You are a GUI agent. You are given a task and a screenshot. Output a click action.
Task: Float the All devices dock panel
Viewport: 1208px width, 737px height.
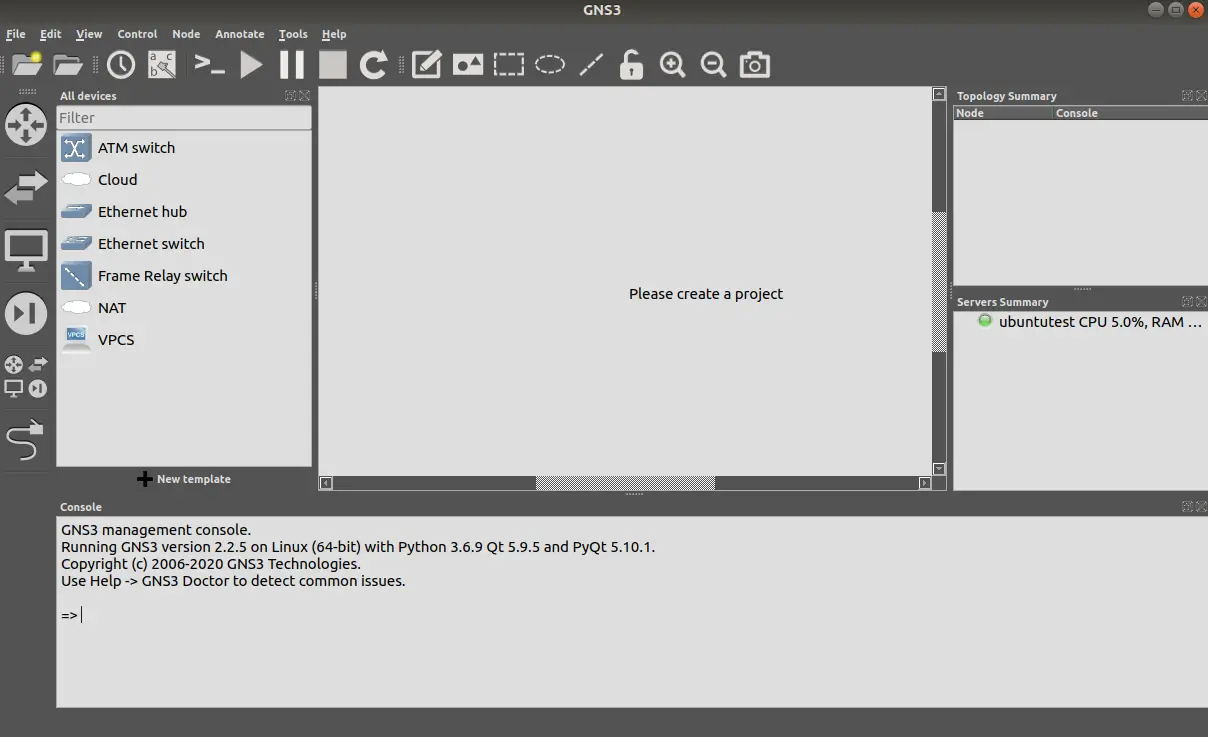click(290, 96)
